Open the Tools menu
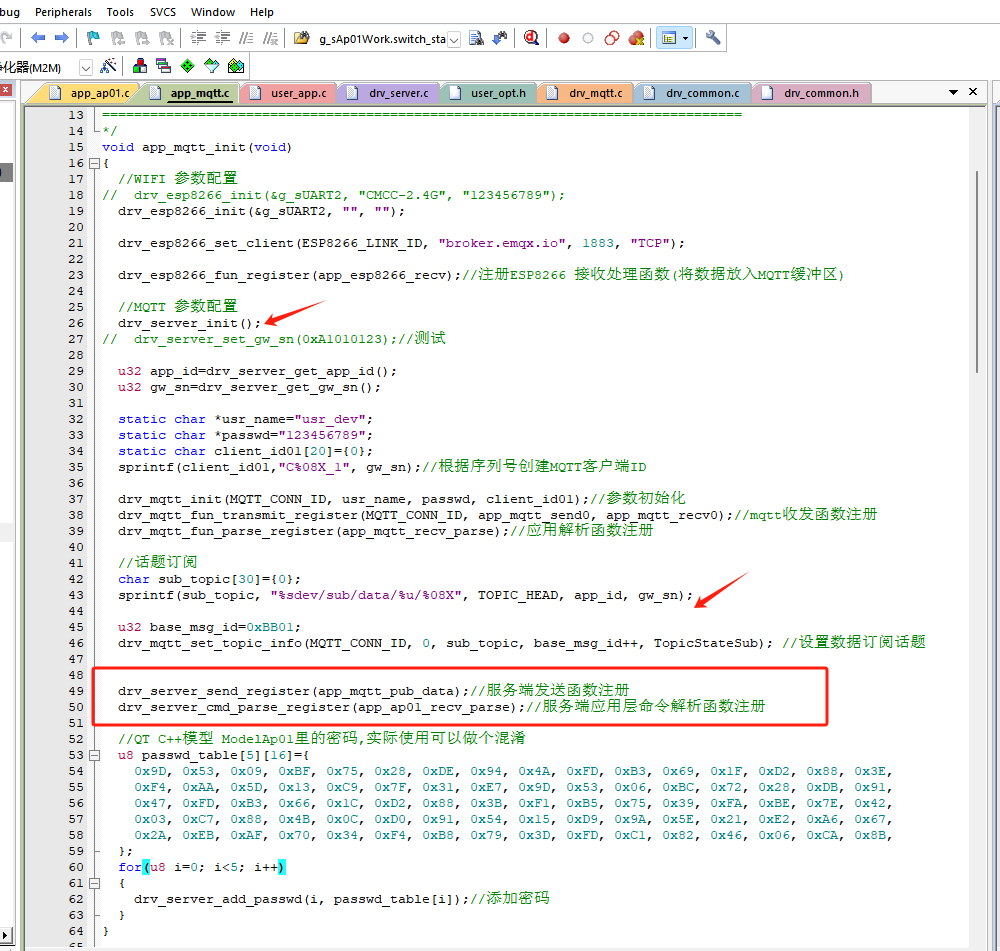1000x951 pixels. (x=120, y=12)
